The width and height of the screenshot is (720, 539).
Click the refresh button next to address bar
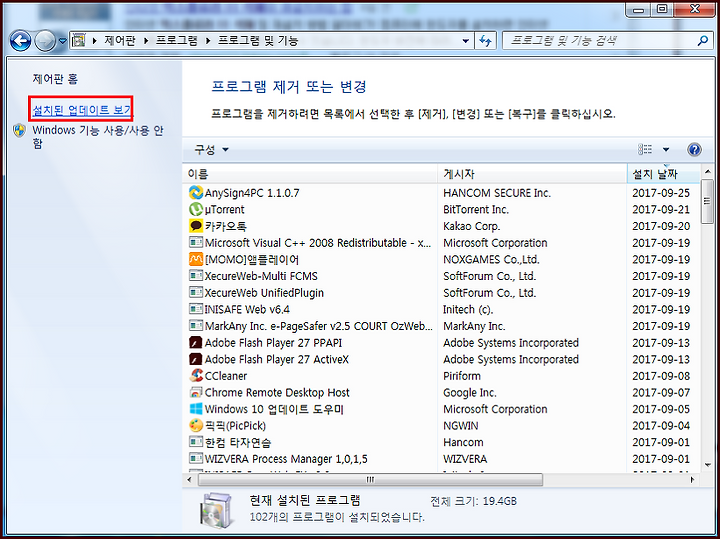tap(485, 41)
